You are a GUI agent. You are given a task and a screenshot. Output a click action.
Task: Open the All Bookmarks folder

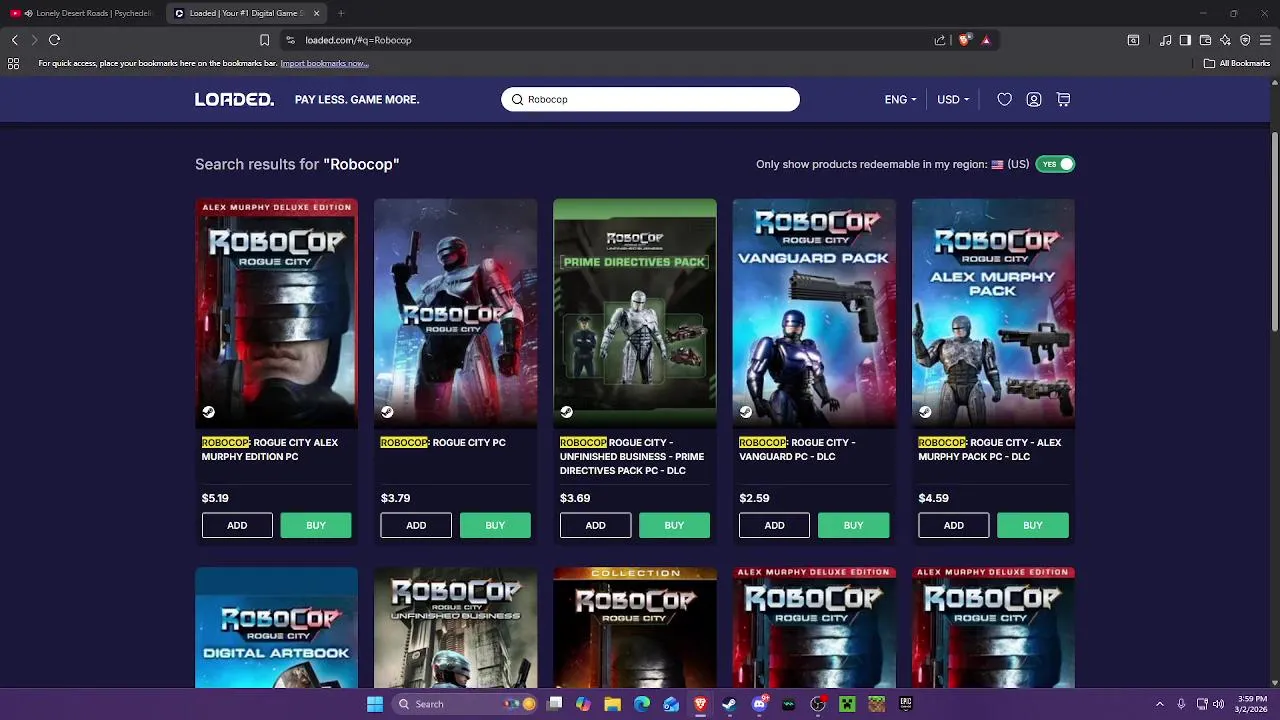1237,63
